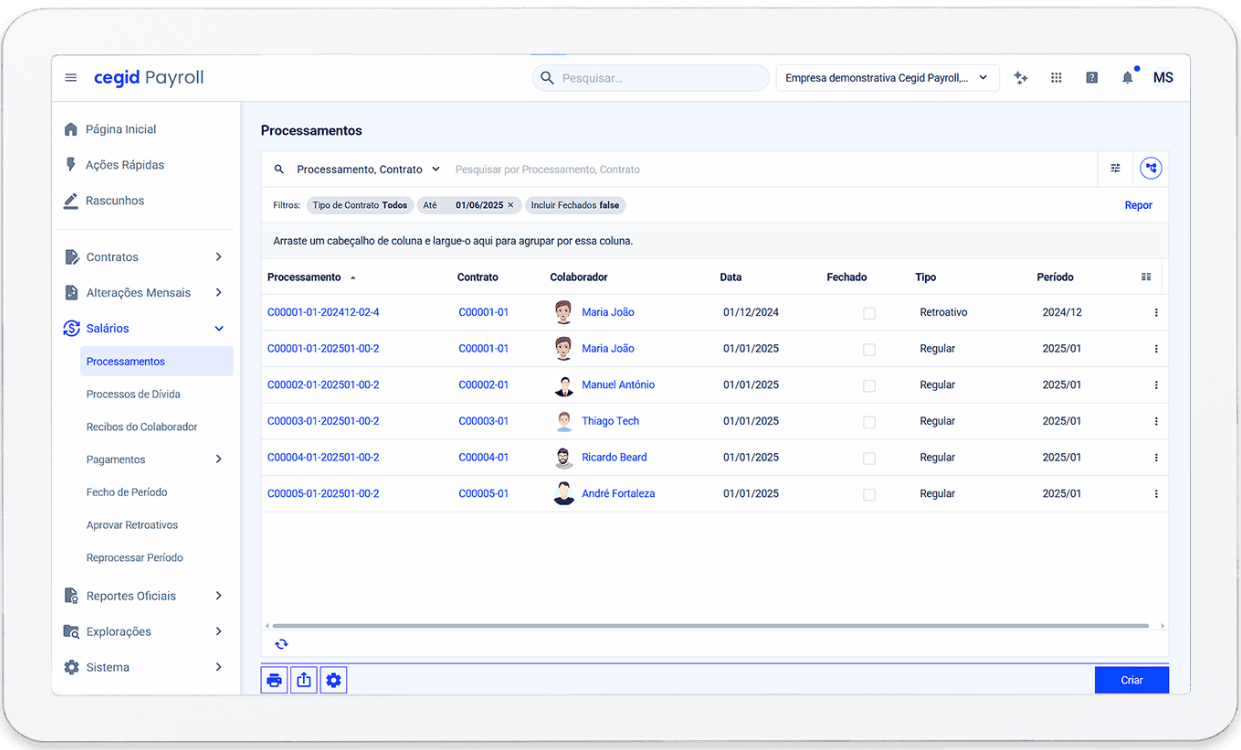This screenshot has height=750, width=1241.
Task: Open row menu for C00001-01-202501-00-2
Action: tap(1156, 349)
